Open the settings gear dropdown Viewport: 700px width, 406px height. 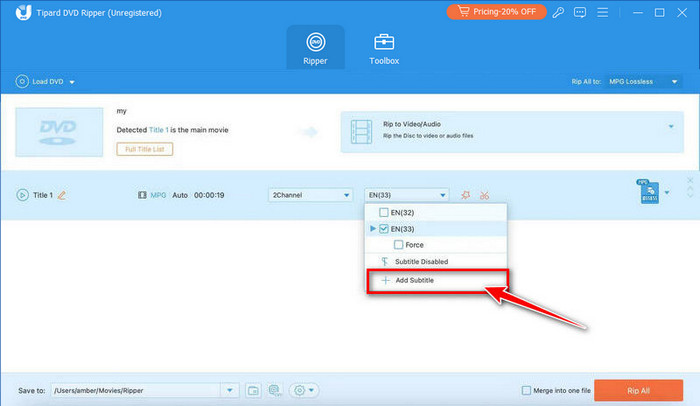[304, 390]
